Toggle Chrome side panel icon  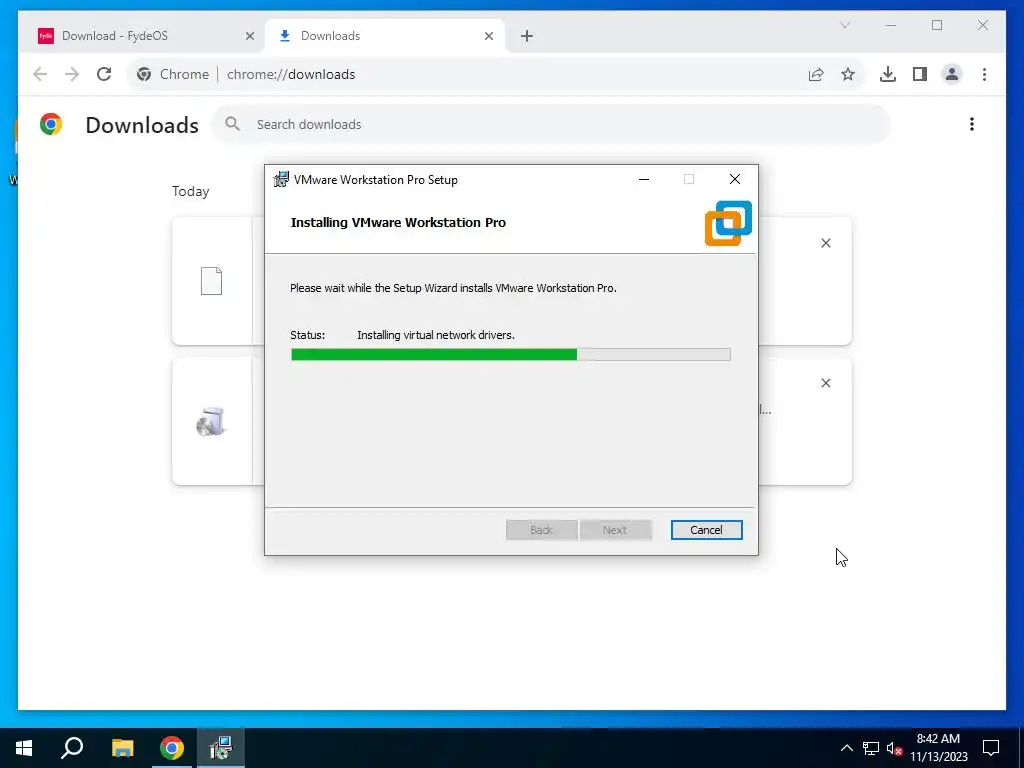(x=920, y=74)
